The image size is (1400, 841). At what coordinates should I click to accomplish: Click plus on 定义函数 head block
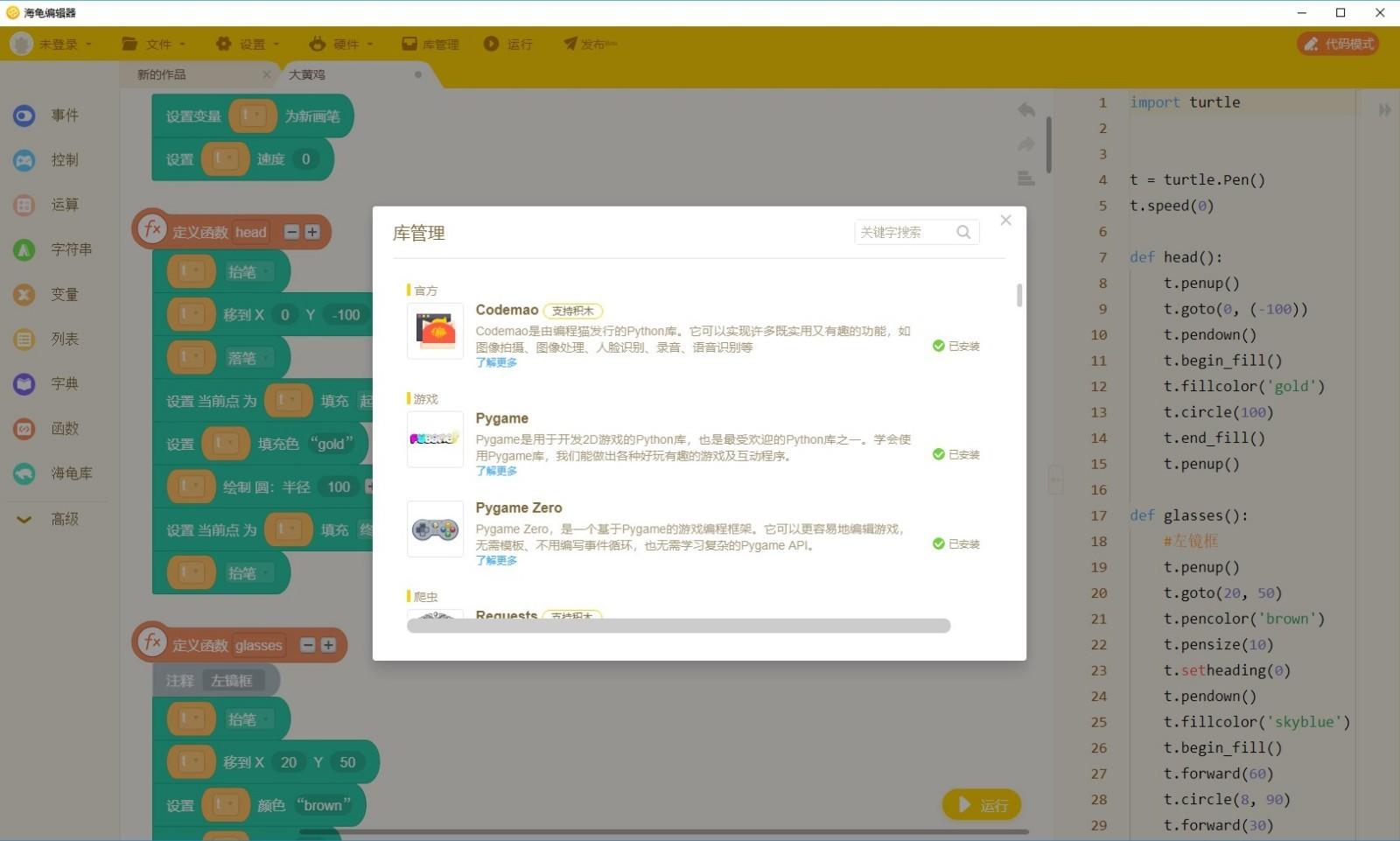coord(312,232)
